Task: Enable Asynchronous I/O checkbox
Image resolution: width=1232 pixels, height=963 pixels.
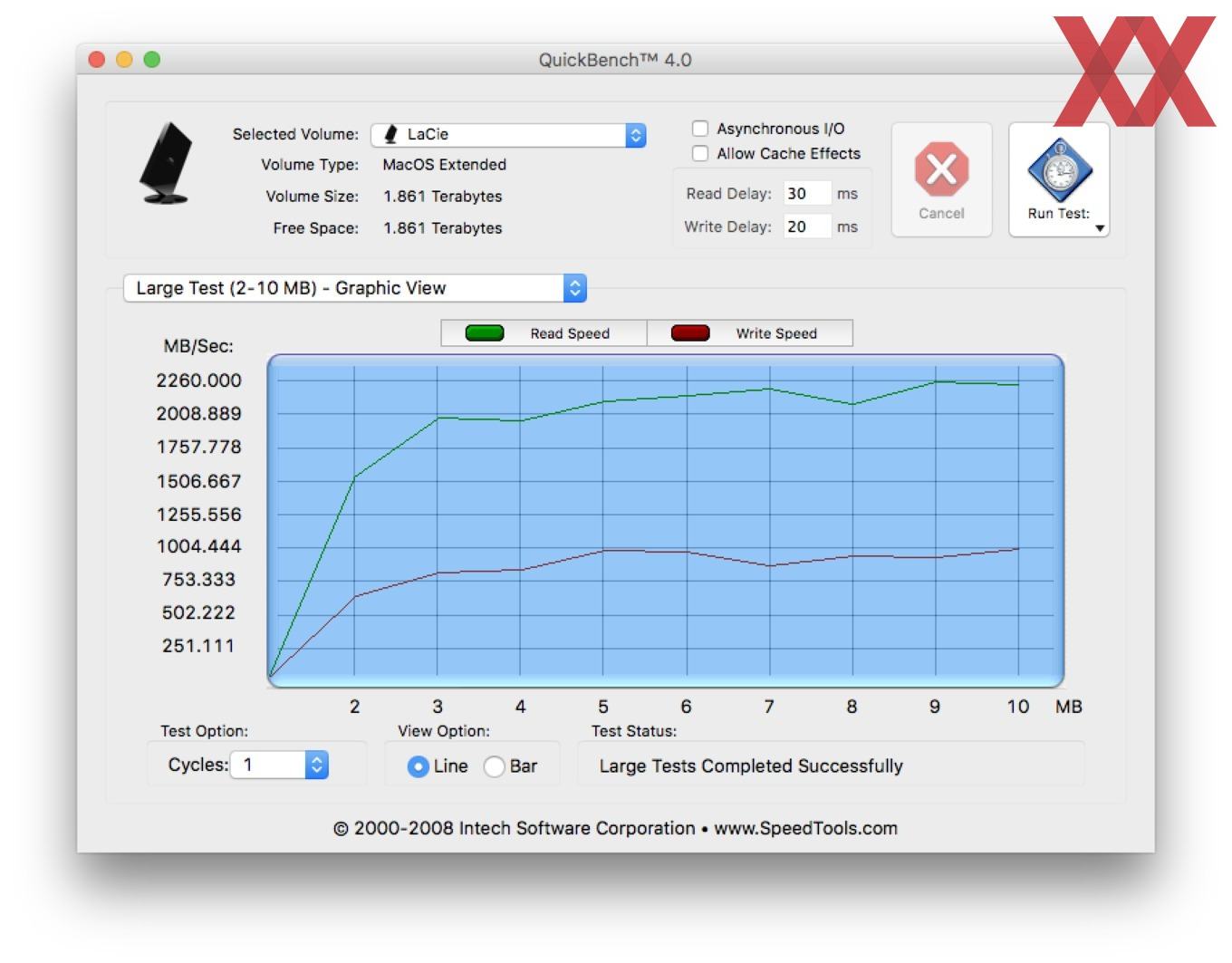Action: (x=700, y=129)
